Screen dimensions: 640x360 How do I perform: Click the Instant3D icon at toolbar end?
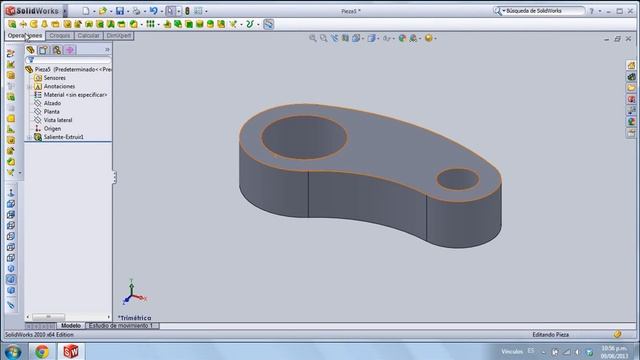point(268,24)
